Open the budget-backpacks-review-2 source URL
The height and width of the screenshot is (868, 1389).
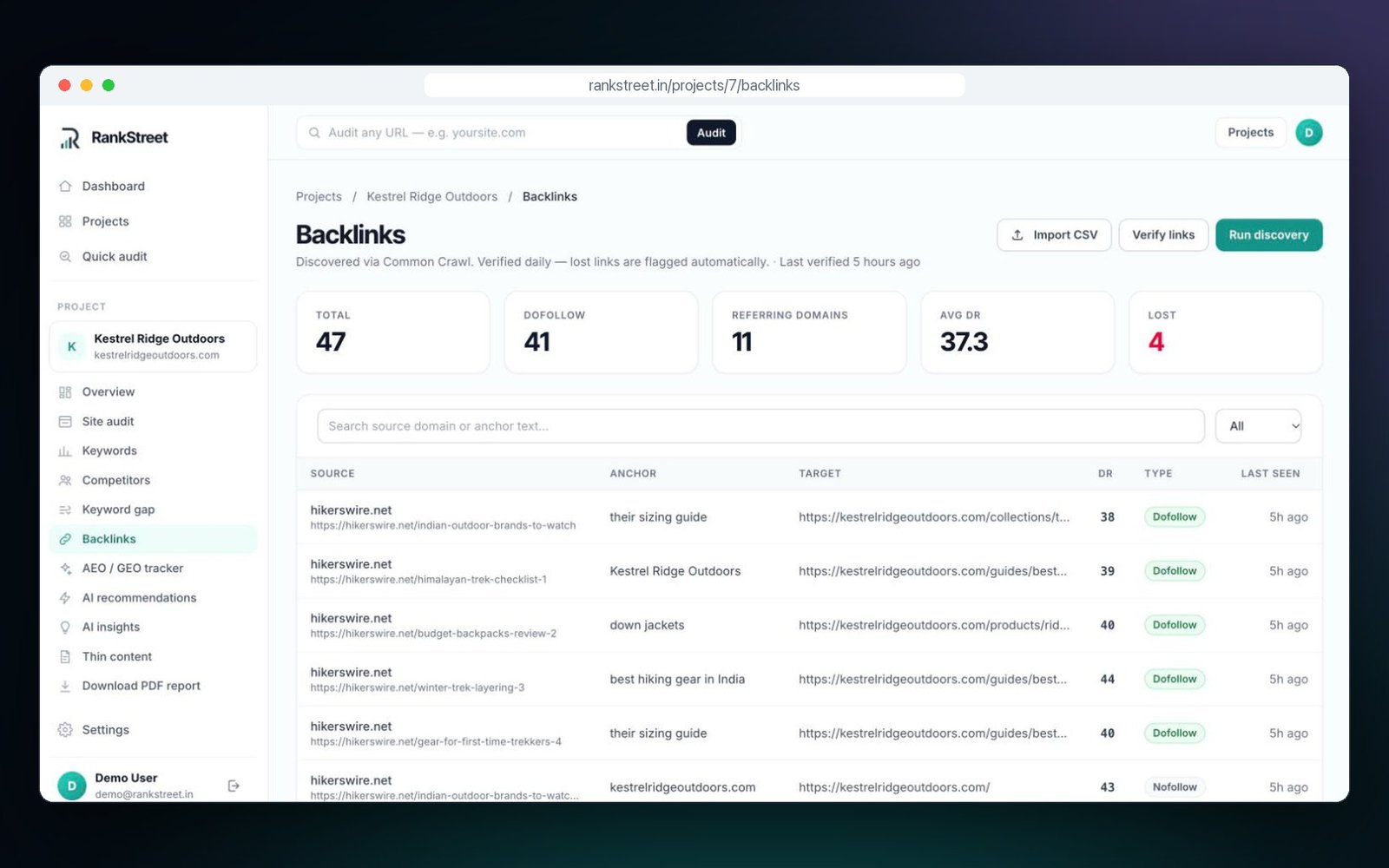(x=433, y=634)
